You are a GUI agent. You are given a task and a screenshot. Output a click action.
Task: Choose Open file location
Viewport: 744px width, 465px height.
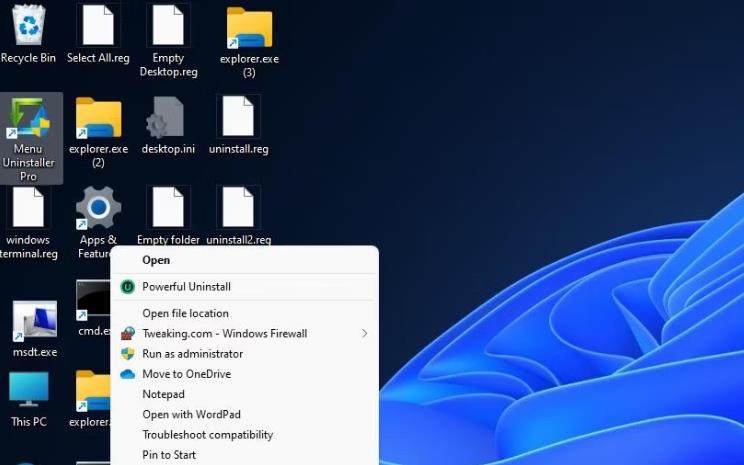(x=244, y=313)
